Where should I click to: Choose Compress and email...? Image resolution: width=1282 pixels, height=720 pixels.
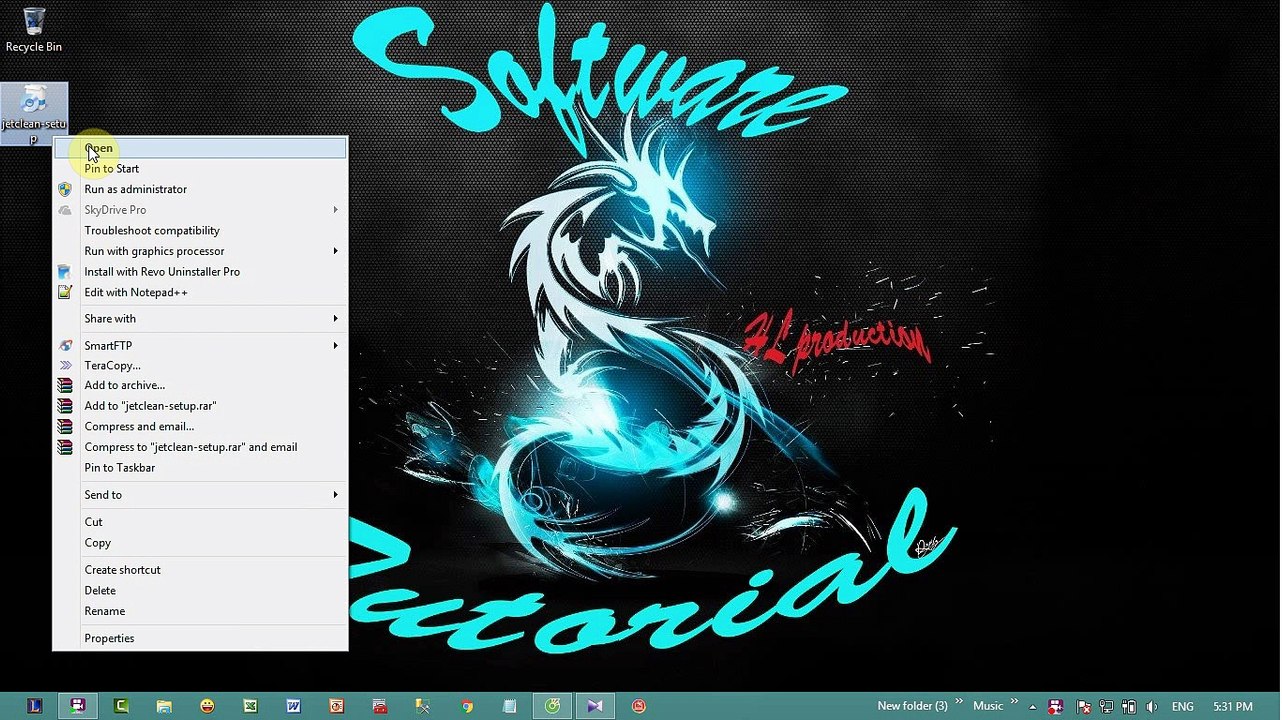(x=200, y=427)
